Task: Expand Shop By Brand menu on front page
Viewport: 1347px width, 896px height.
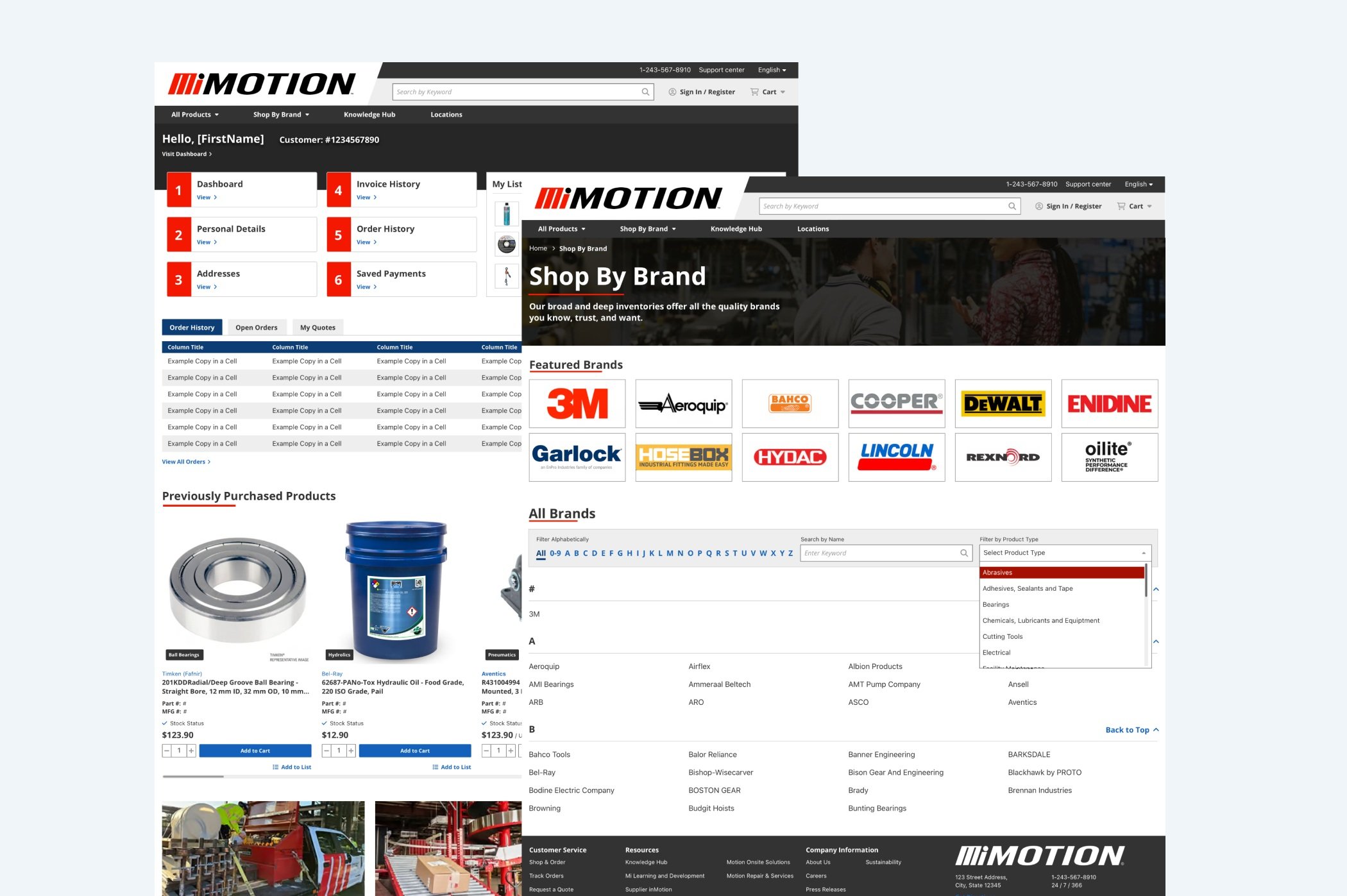Action: tap(648, 229)
